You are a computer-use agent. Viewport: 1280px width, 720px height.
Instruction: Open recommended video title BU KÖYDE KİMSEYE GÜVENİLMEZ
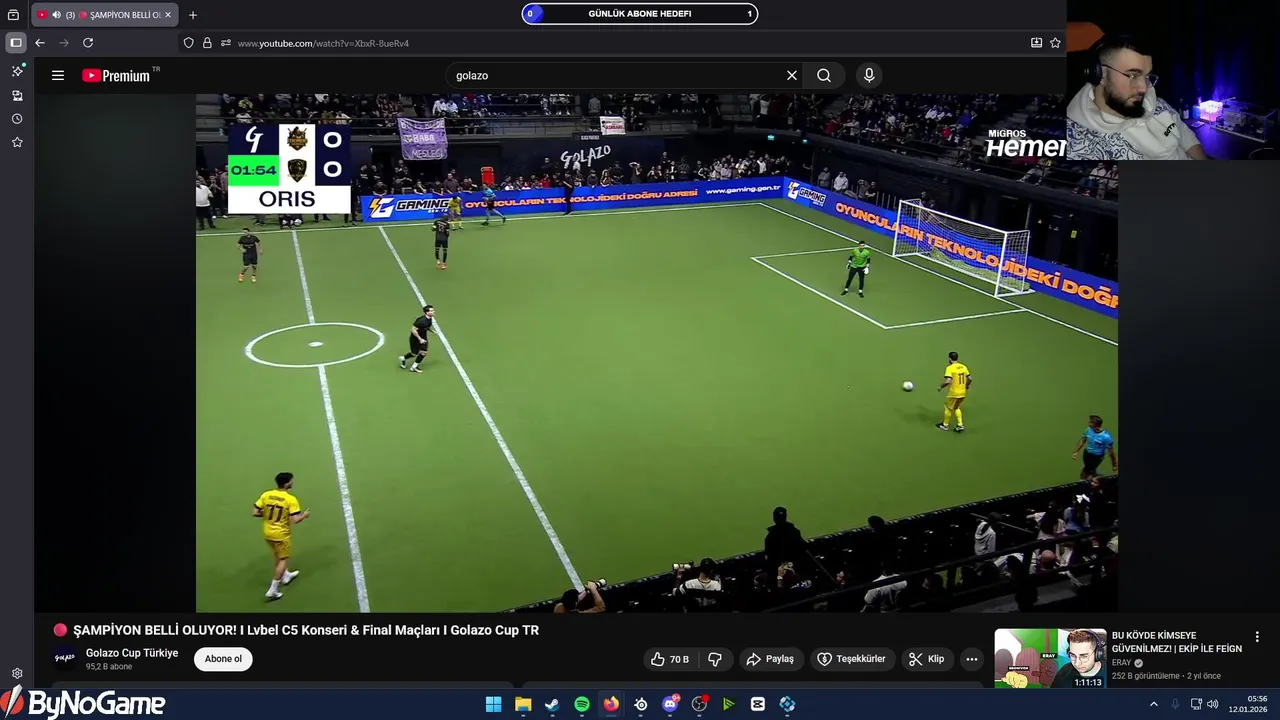pos(1177,642)
